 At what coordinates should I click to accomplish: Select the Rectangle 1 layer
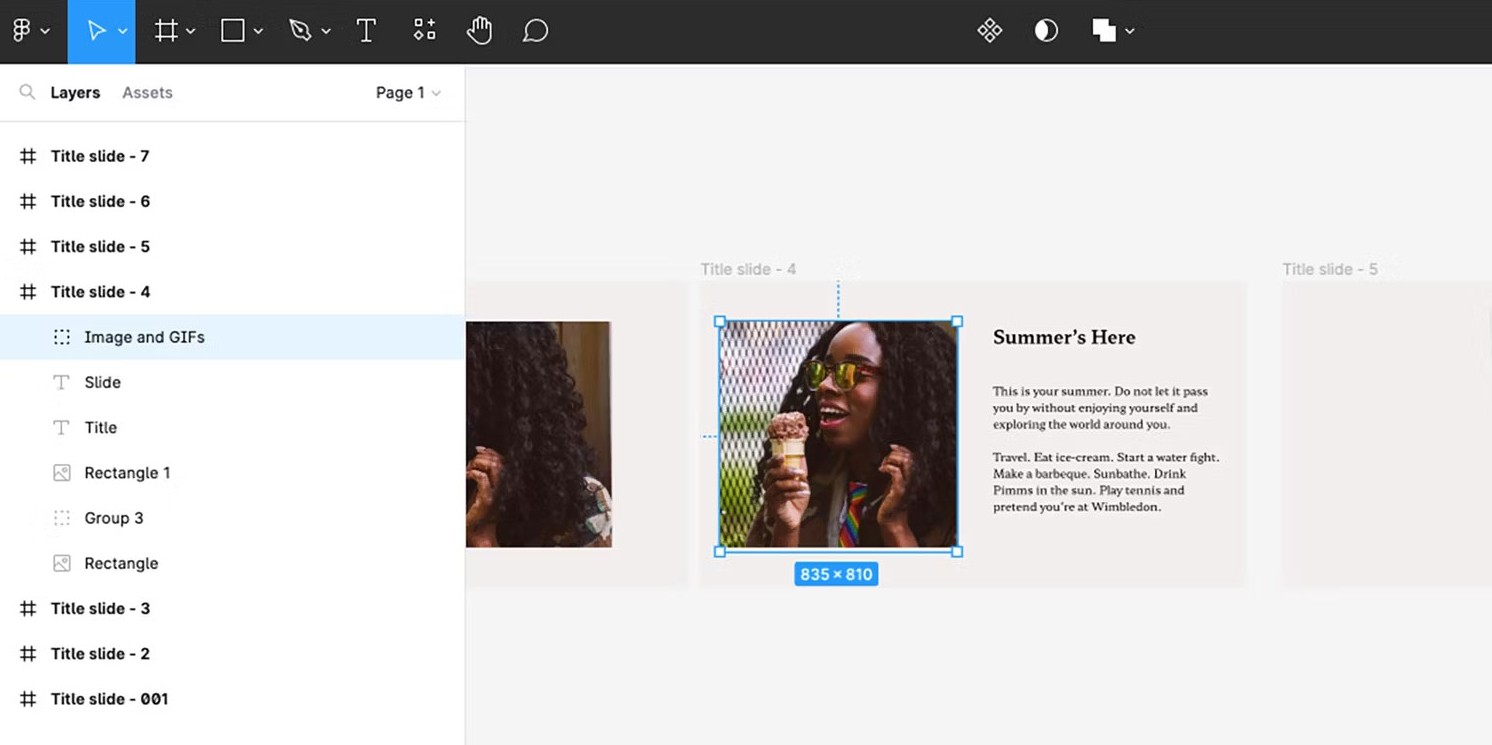click(127, 472)
